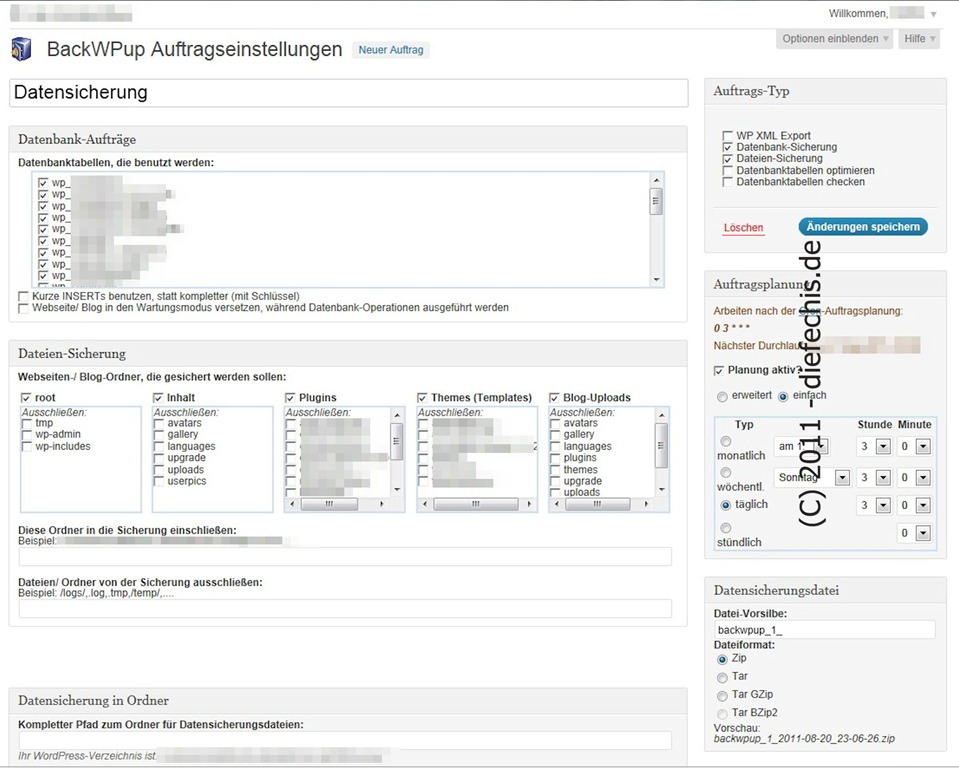
Task: Click database tables list scroll-up arrow
Action: [656, 180]
